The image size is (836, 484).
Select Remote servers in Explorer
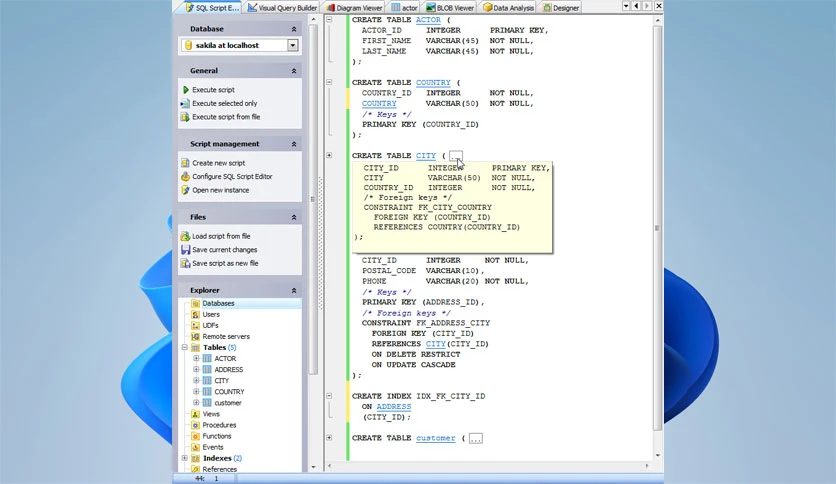pos(226,336)
